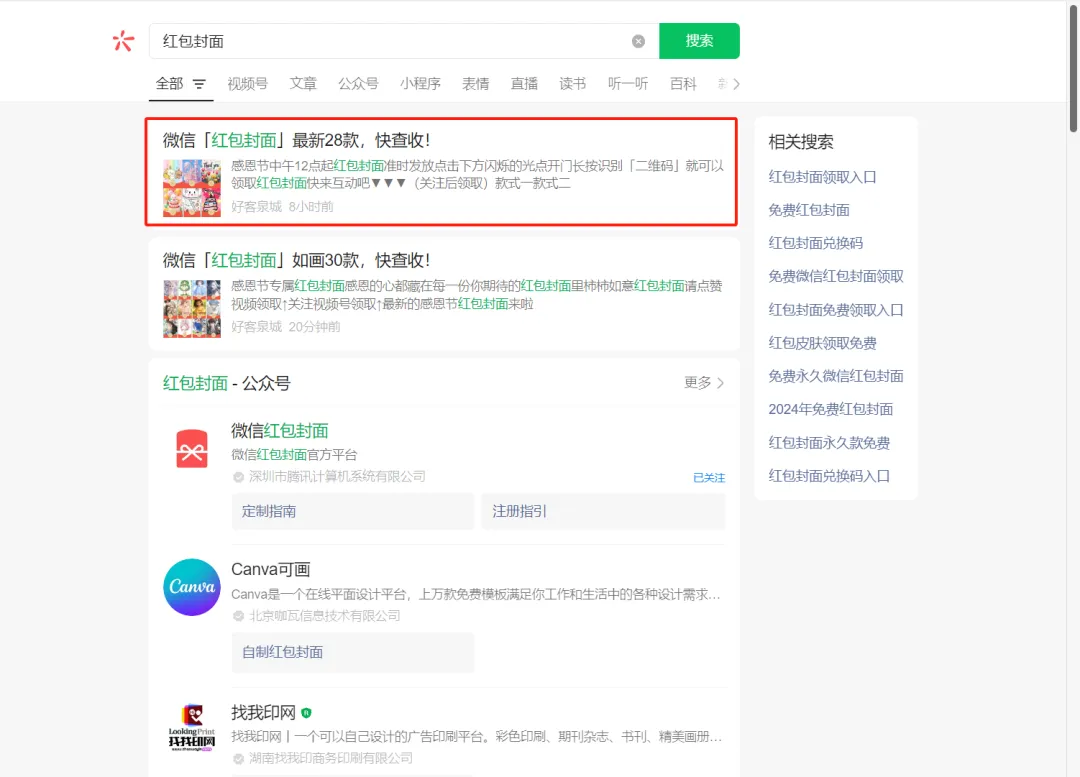
Task: Click 好客泉城 source under 8小时前 article
Action: point(256,207)
